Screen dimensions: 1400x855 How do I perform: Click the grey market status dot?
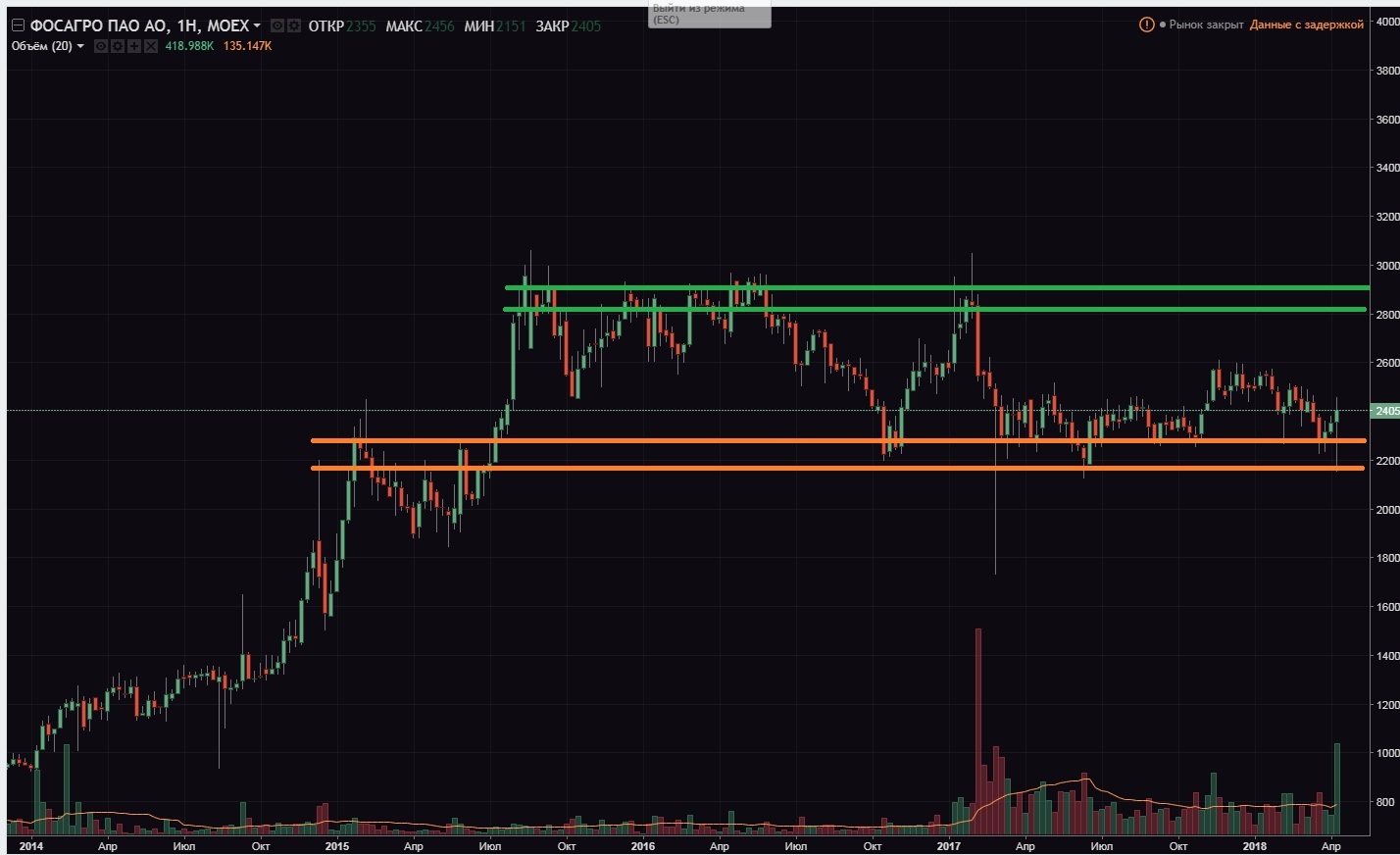1163,25
